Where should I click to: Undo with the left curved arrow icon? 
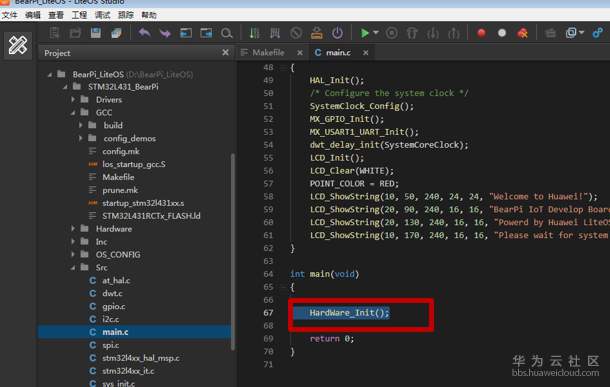tap(144, 33)
